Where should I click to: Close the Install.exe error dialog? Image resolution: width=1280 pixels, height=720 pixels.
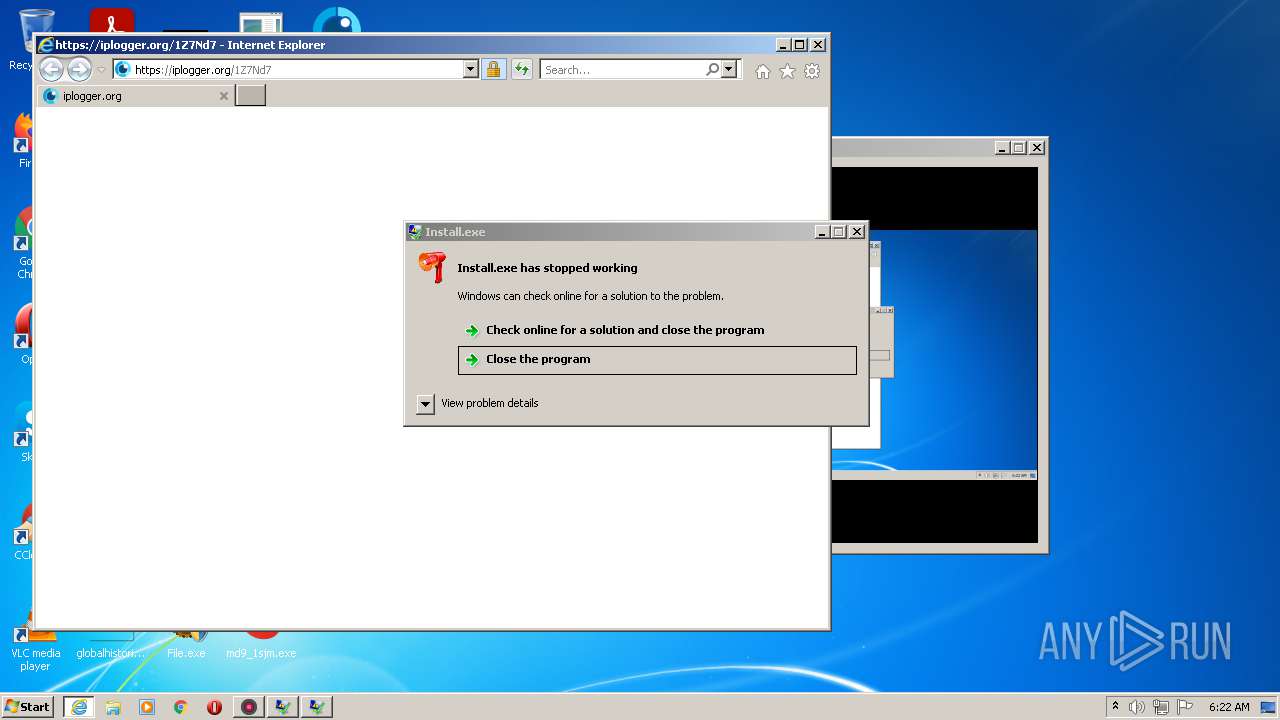click(x=857, y=231)
